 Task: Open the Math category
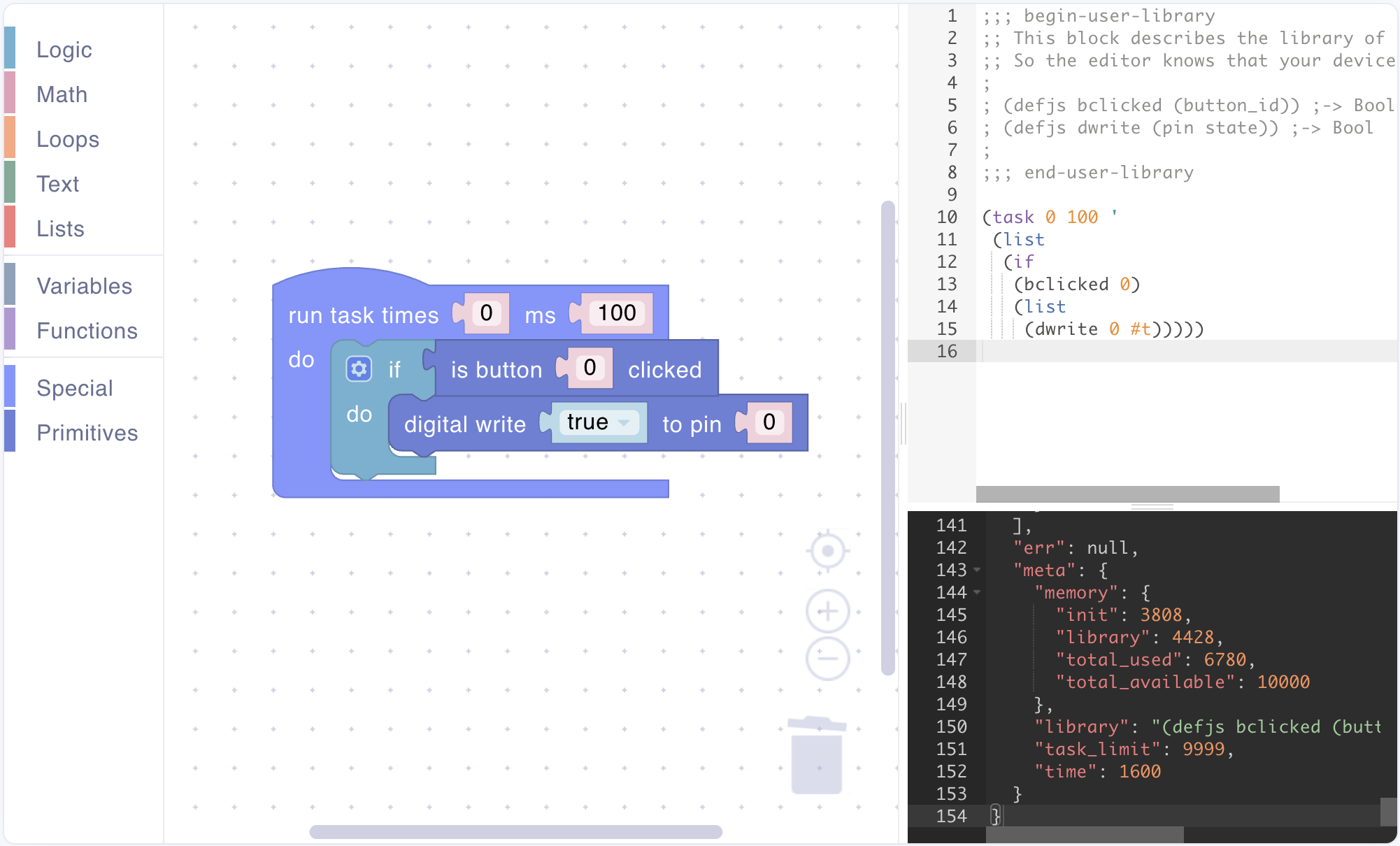coord(62,94)
